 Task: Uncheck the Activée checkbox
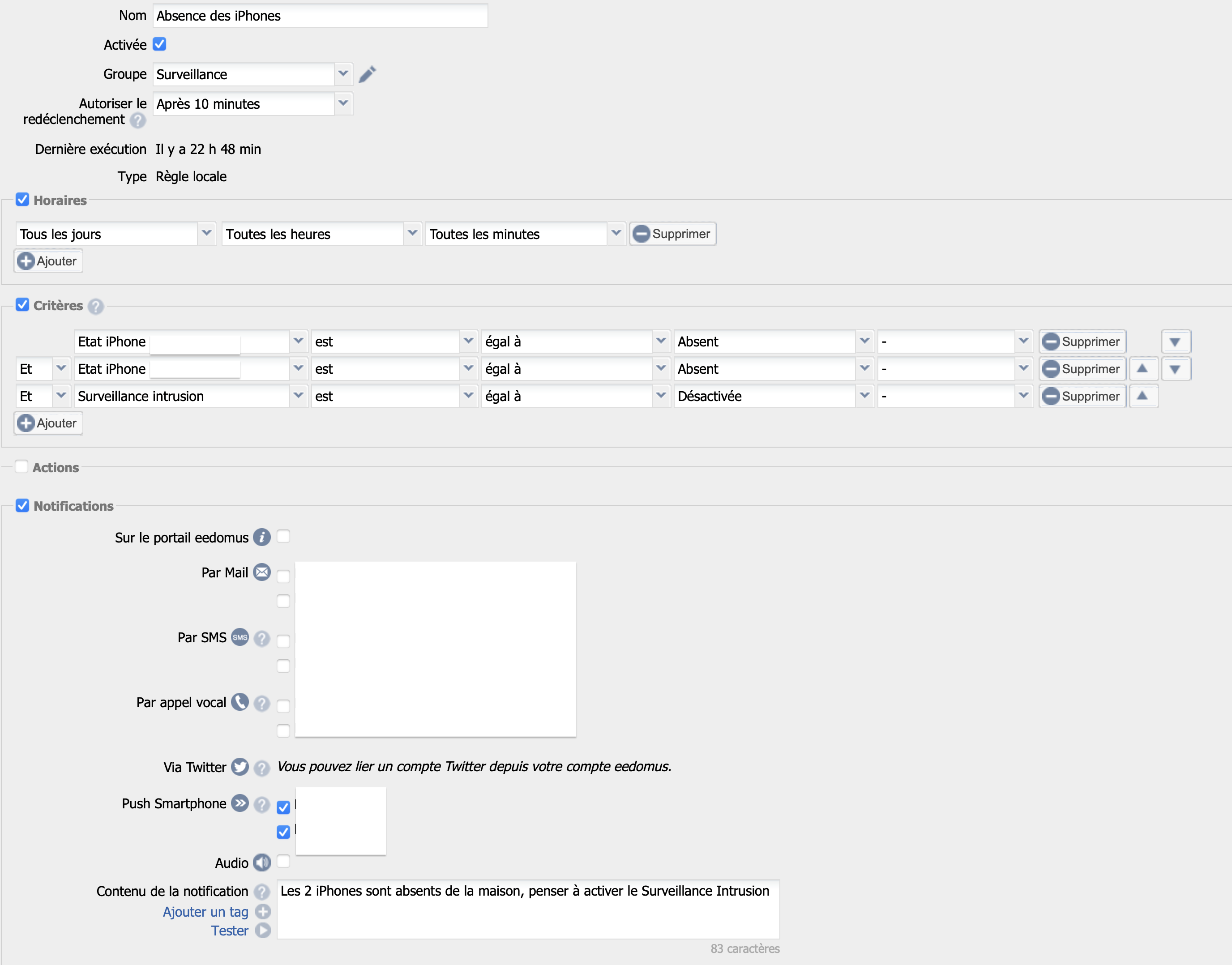159,44
